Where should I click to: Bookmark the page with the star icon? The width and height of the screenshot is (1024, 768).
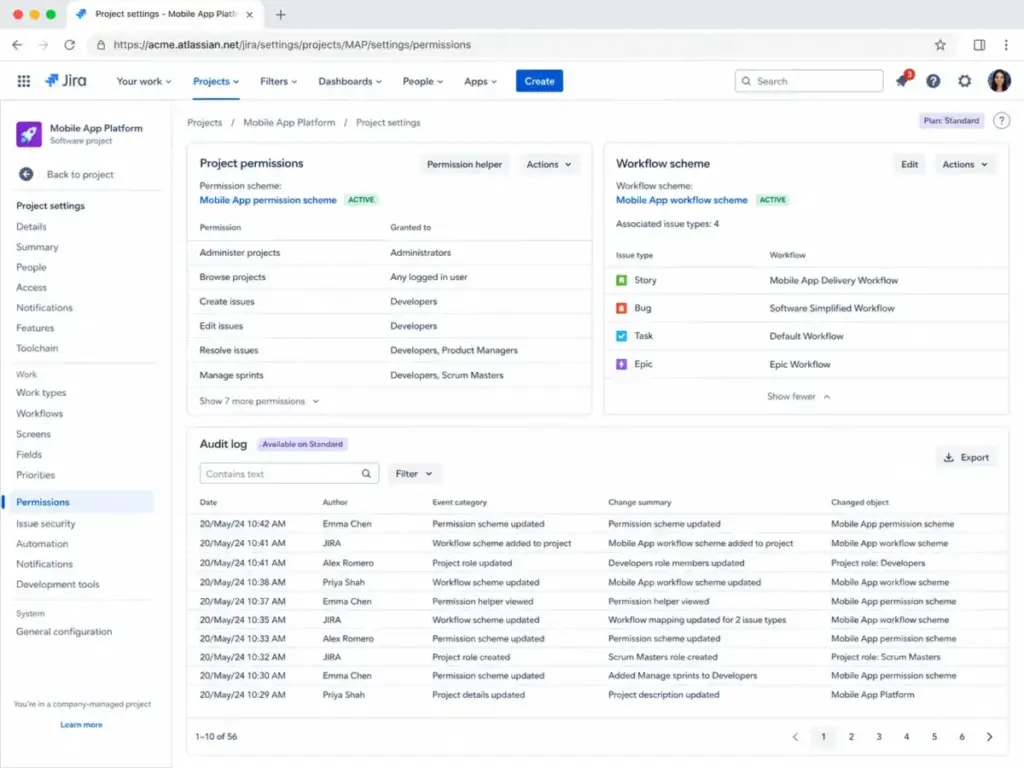[940, 44]
